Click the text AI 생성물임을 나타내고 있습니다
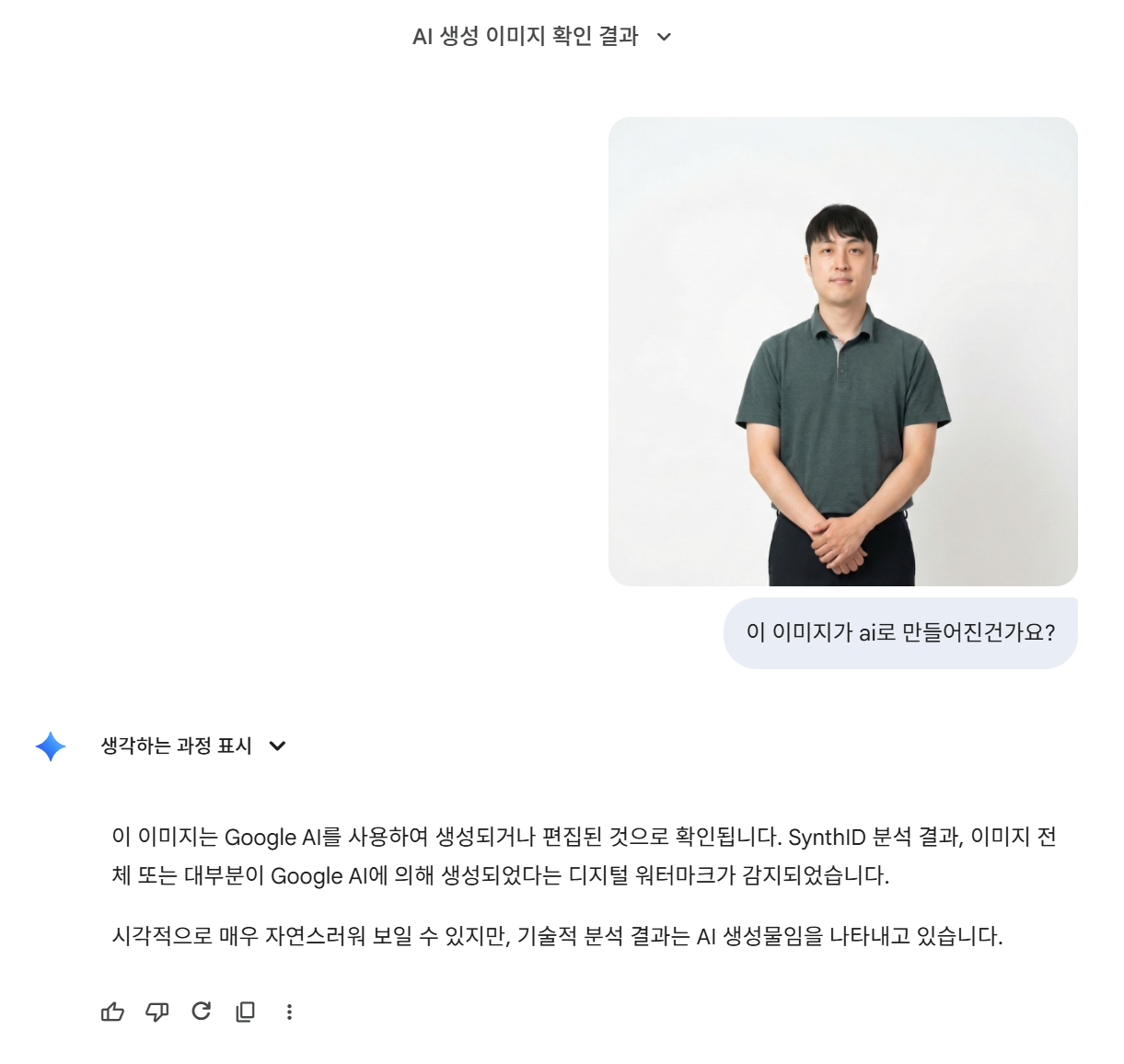The image size is (1124, 1064). tap(849, 936)
